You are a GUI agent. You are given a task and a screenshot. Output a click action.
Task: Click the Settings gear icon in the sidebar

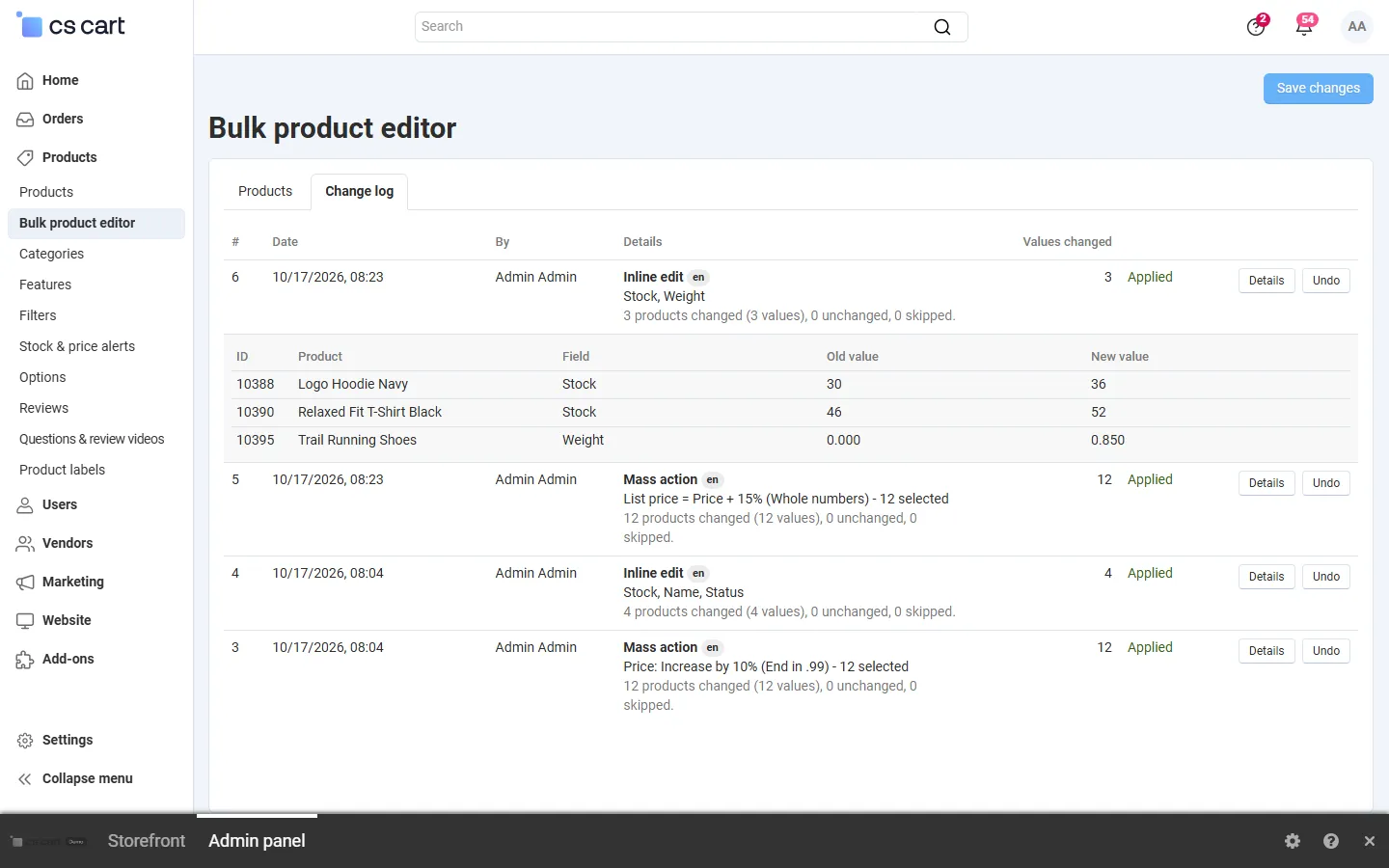point(25,741)
